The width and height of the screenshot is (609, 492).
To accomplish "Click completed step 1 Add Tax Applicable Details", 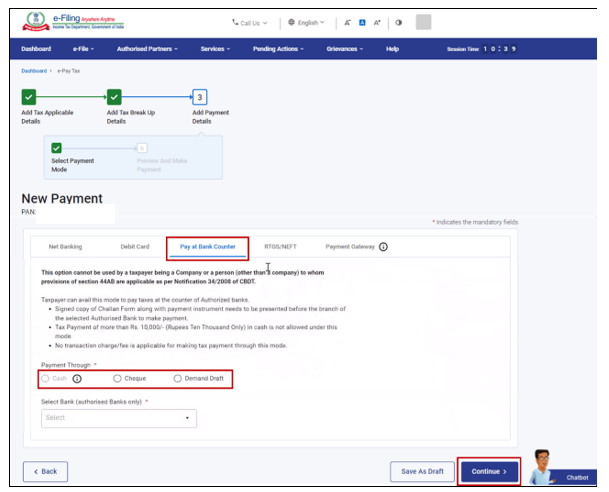I will point(29,97).
